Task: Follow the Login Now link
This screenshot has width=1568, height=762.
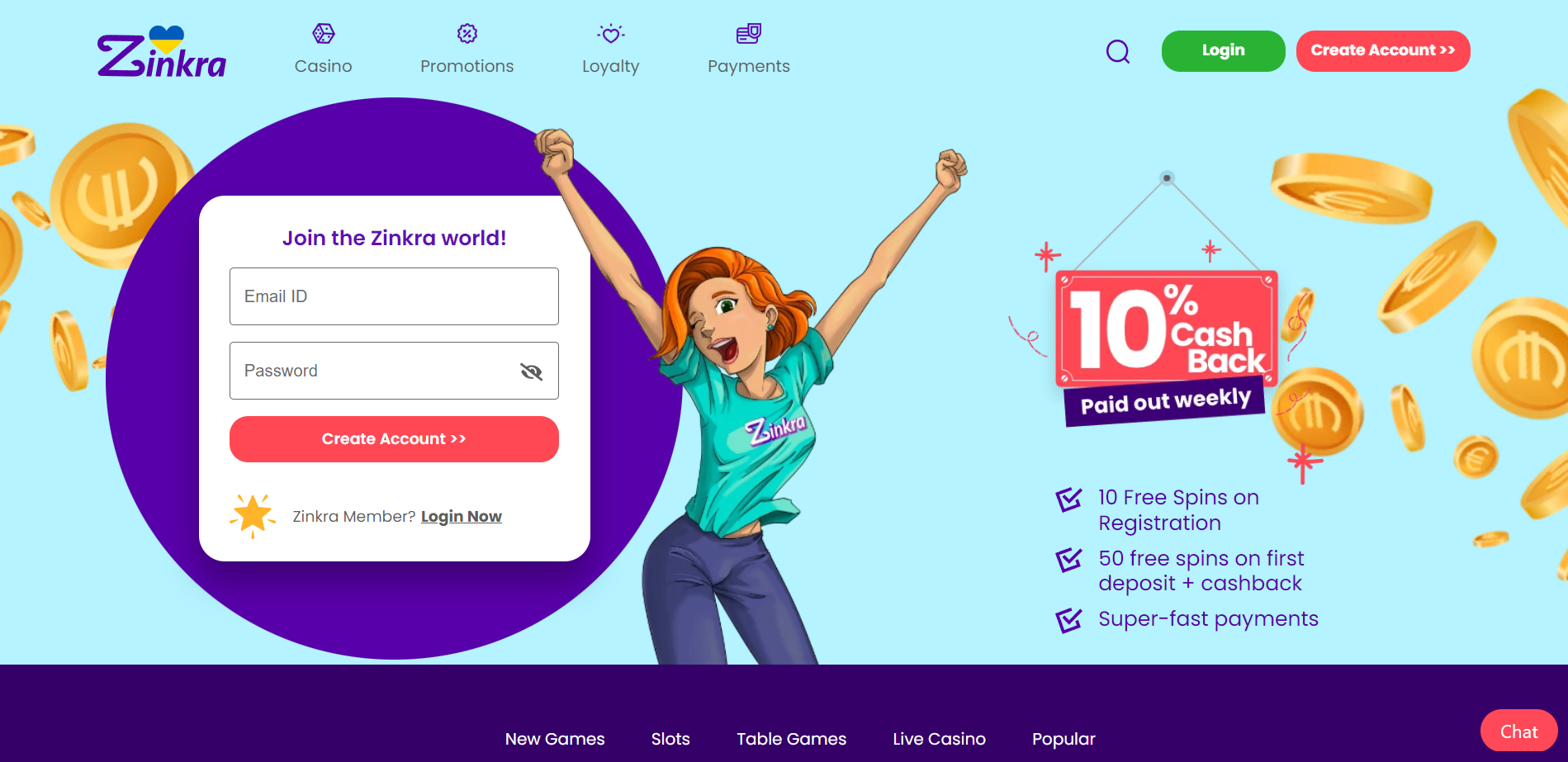Action: click(x=462, y=517)
